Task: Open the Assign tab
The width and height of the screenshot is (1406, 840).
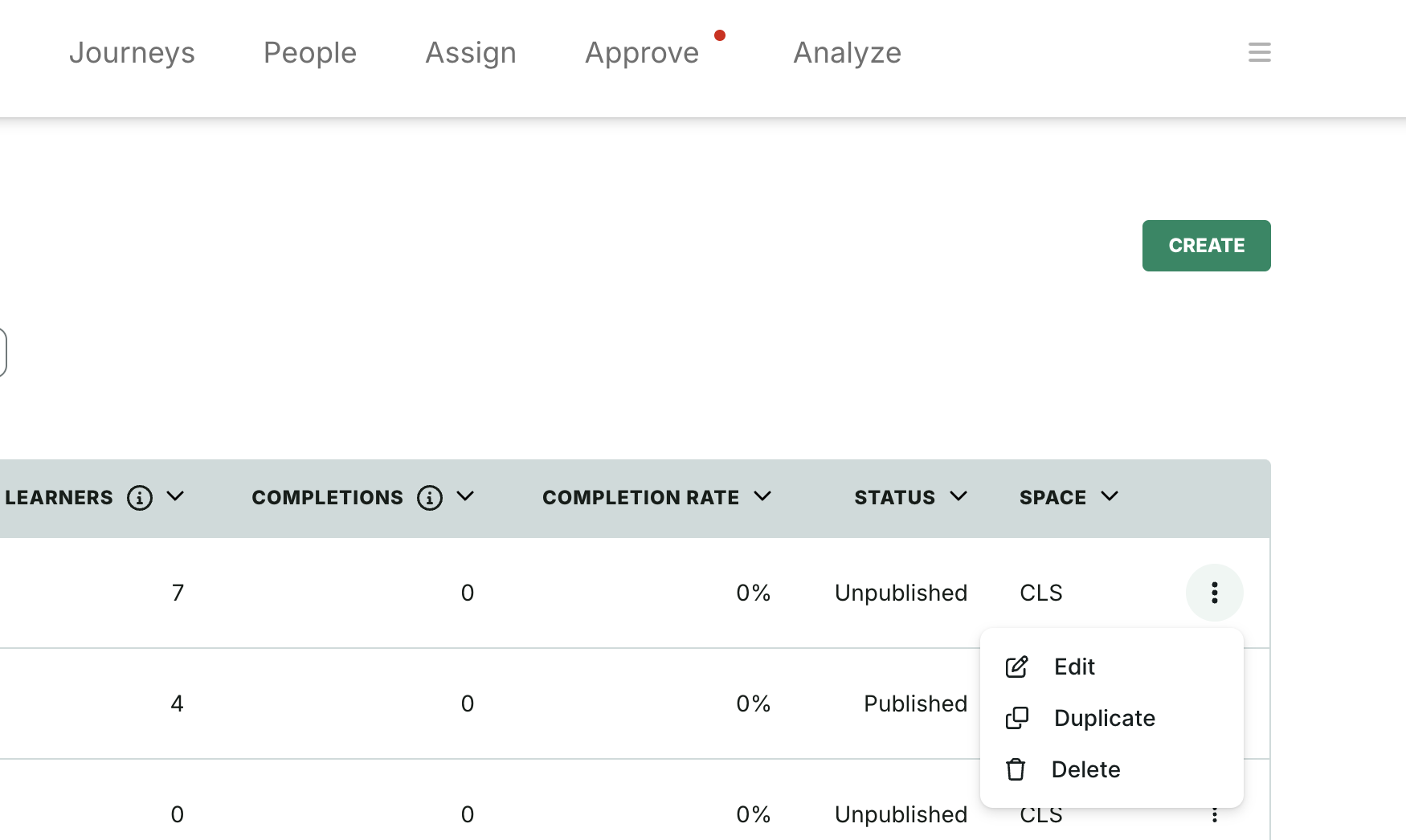Action: [x=470, y=53]
